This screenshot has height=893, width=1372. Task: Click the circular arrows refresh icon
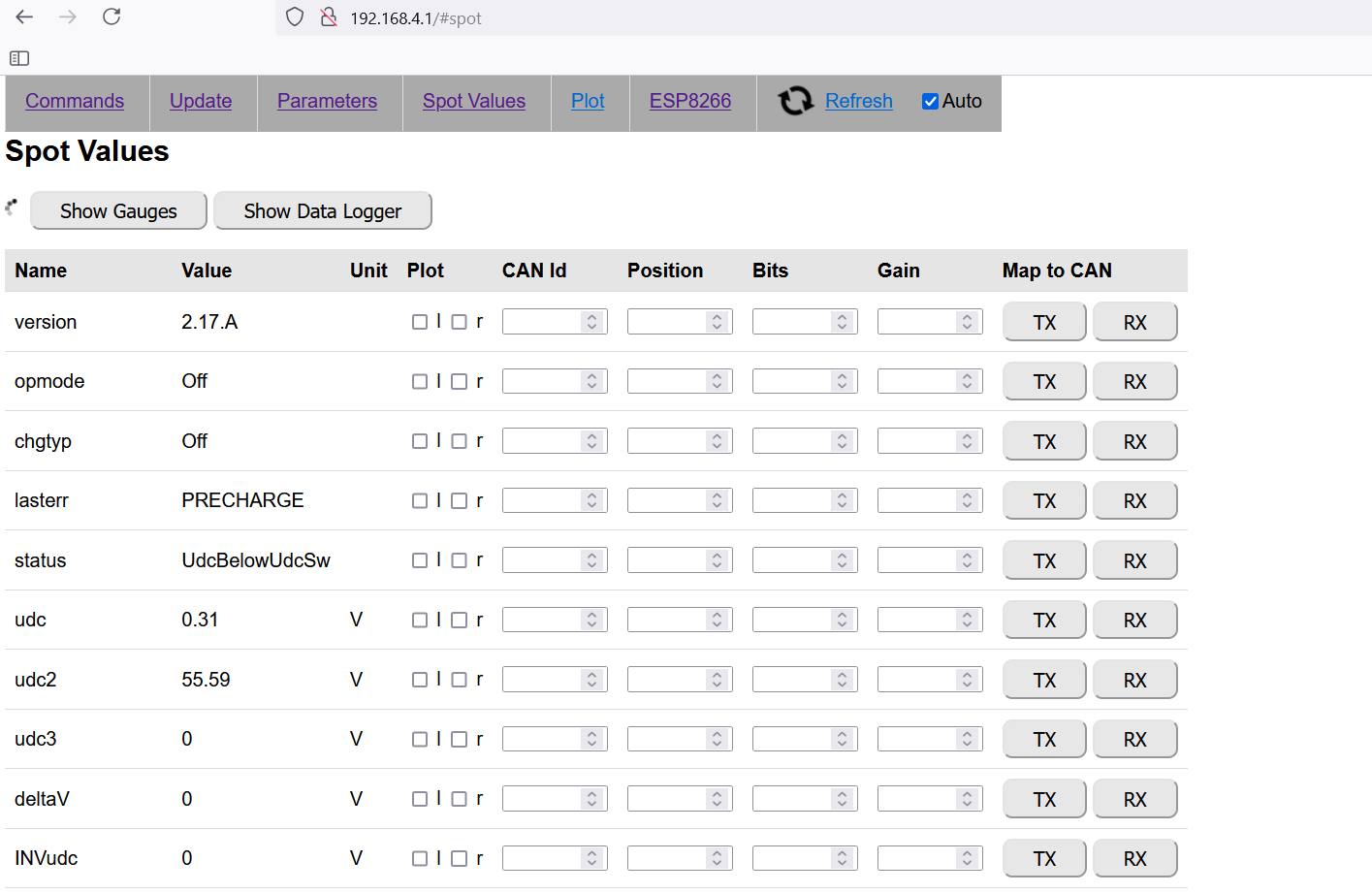[796, 101]
